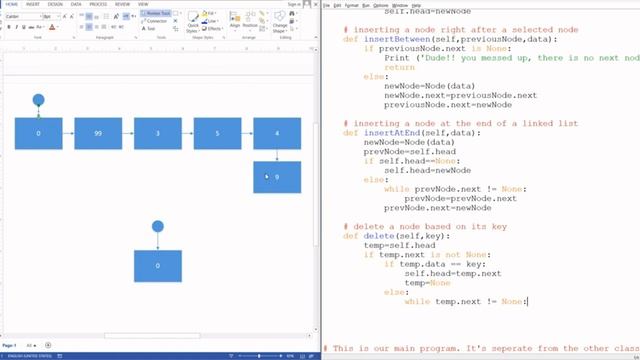Viewport: 640px width, 360px height.
Task: Click the macro recording status bar icon
Action: [60, 356]
